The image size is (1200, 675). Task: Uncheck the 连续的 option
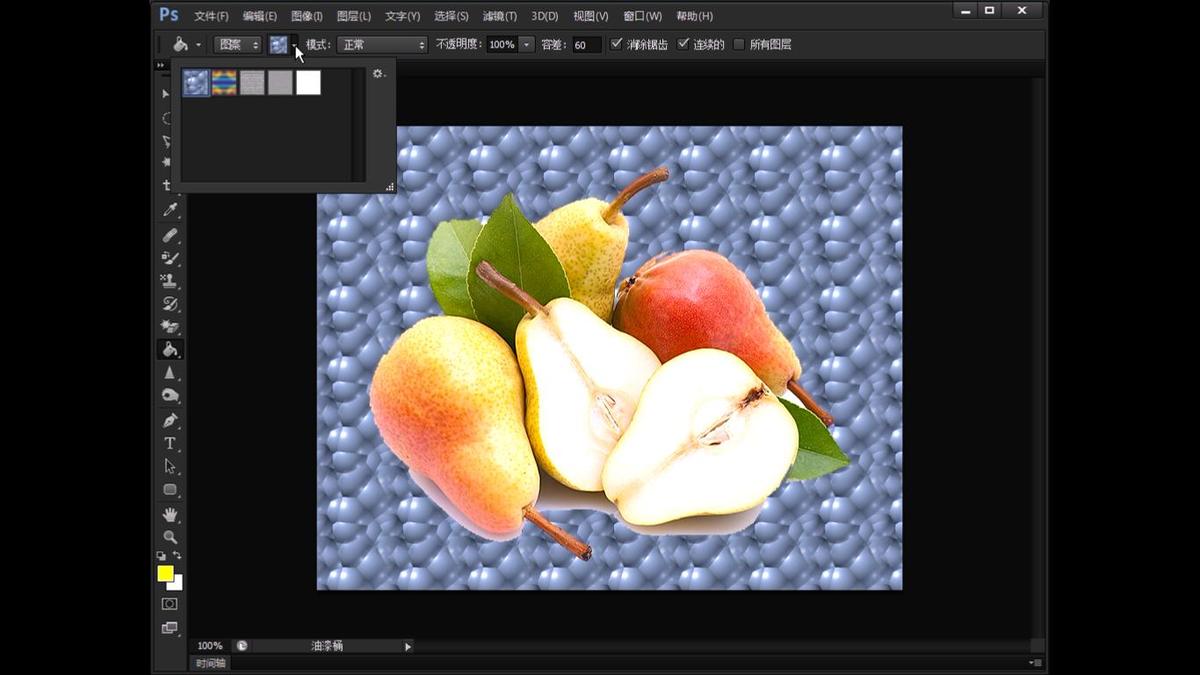coord(684,44)
